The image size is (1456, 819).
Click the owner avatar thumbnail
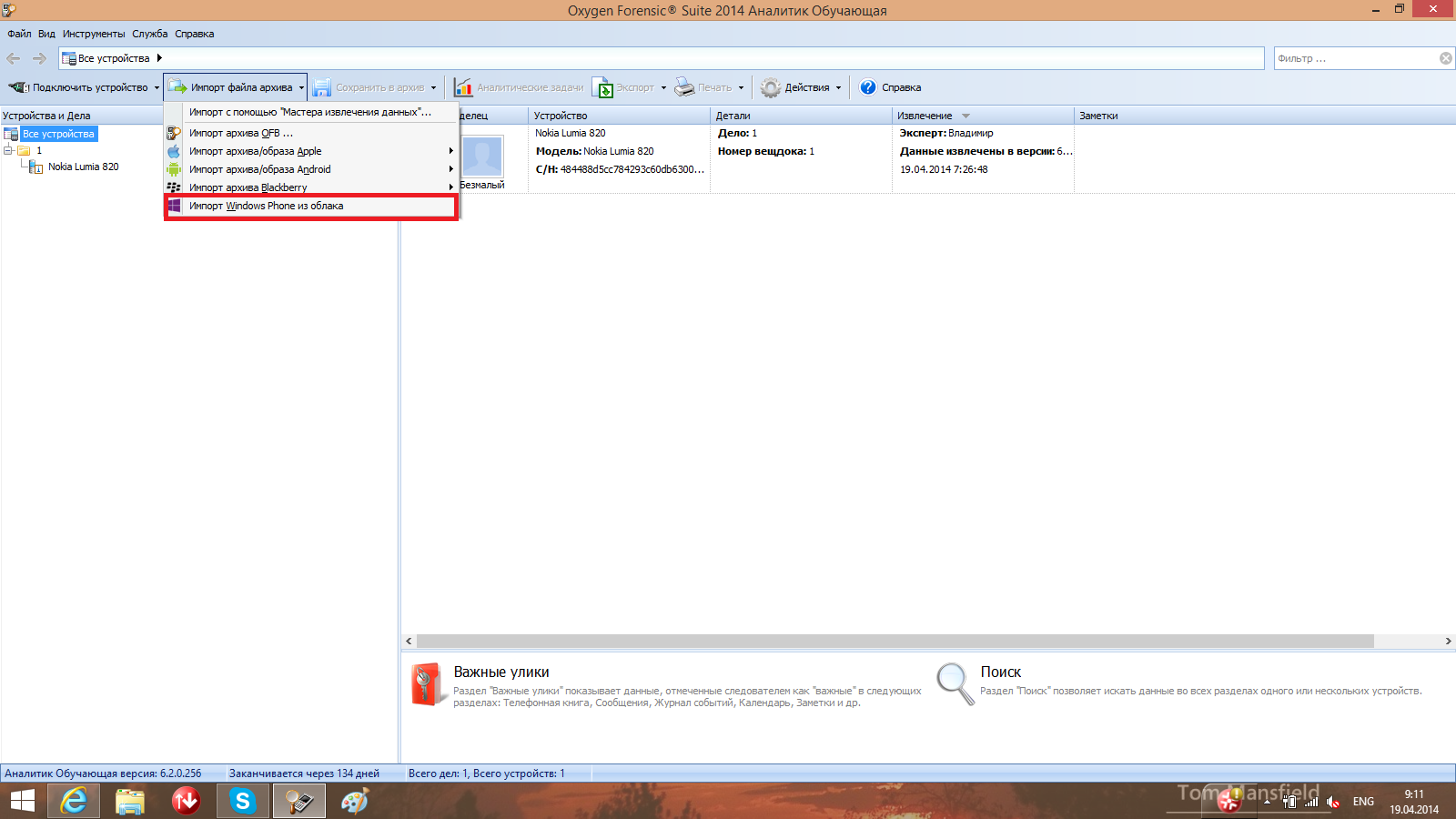click(482, 157)
